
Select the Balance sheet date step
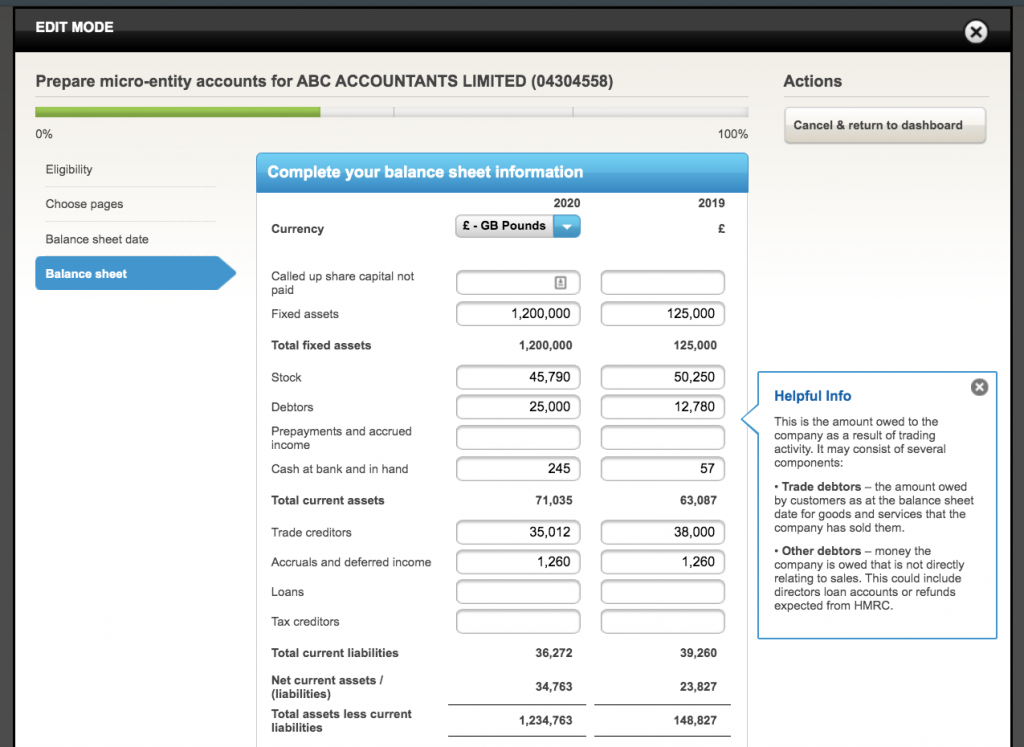pos(97,239)
